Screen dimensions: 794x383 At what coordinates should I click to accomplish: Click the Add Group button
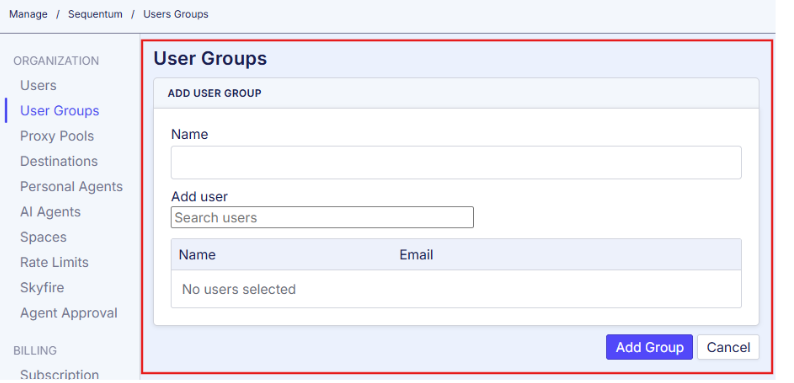coord(649,348)
